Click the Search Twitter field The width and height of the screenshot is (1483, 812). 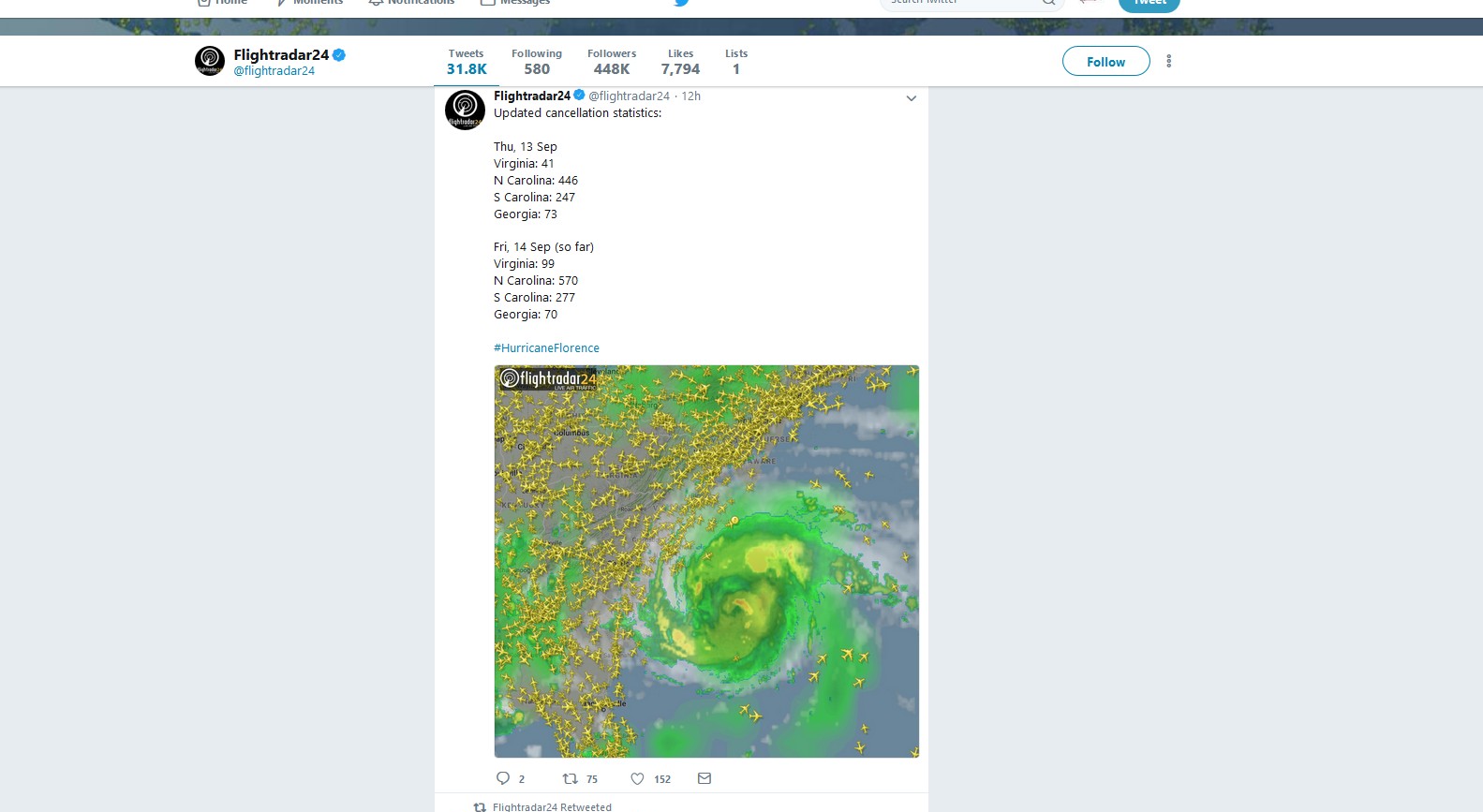coord(960,3)
